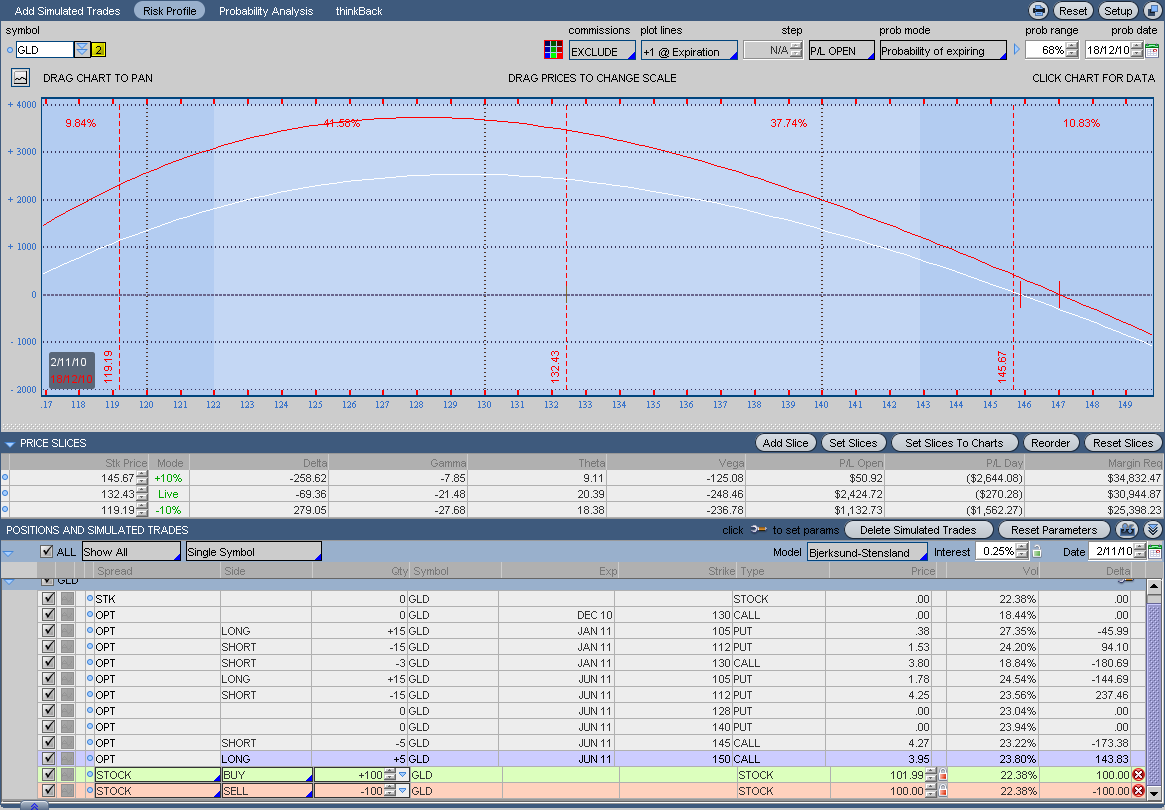Click the lock icon next to Interest

[1037, 552]
